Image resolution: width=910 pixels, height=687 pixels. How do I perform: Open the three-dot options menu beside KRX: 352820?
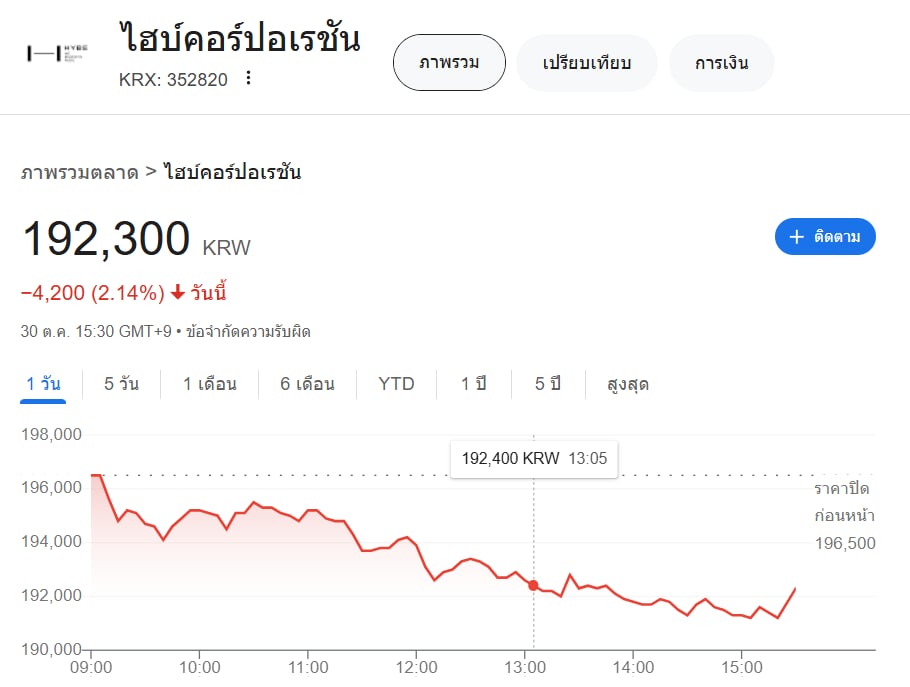tap(248, 78)
